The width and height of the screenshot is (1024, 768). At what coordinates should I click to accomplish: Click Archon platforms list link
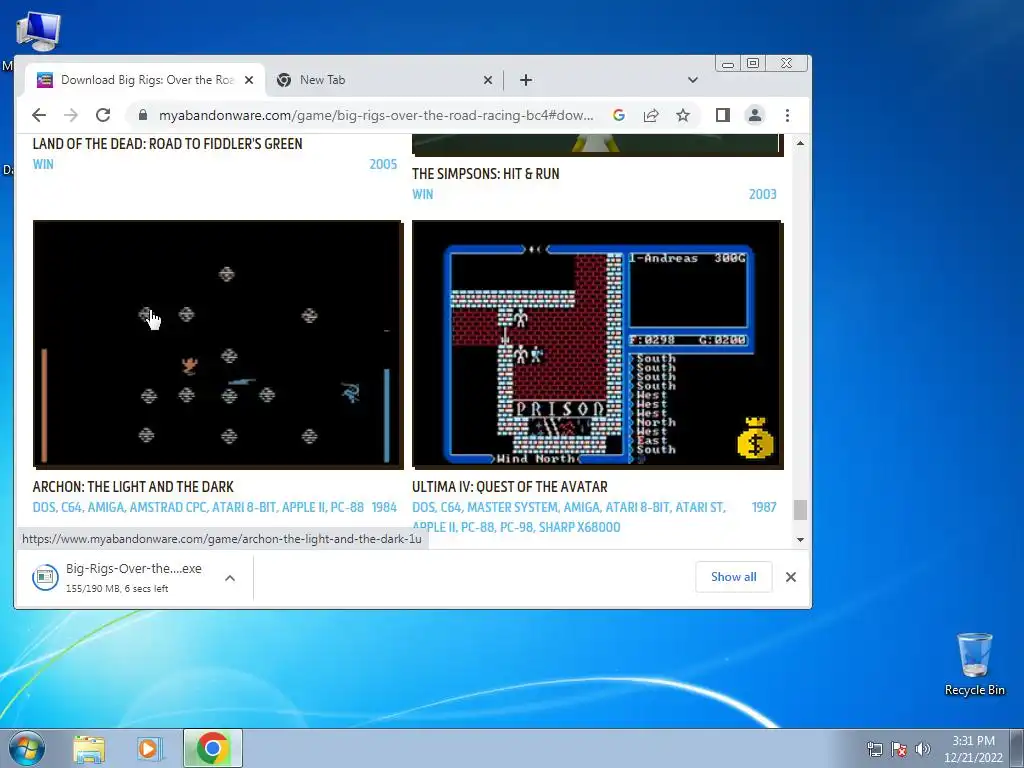pyautogui.click(x=198, y=507)
